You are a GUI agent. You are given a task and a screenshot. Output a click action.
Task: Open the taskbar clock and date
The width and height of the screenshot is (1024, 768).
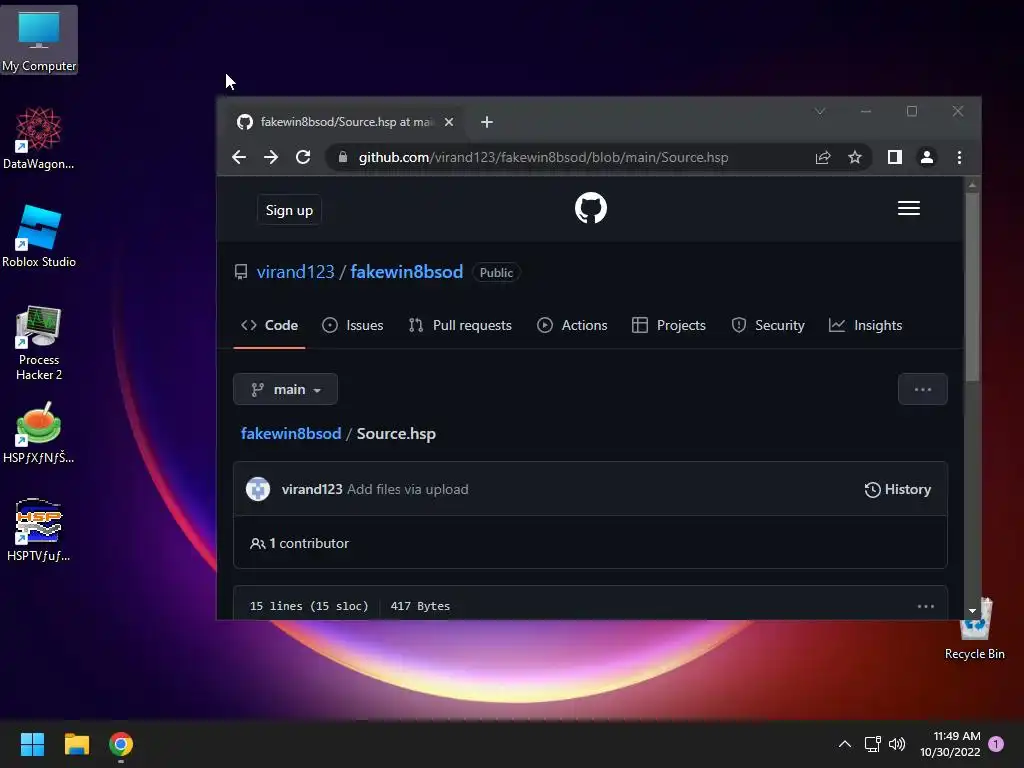pyautogui.click(x=950, y=744)
